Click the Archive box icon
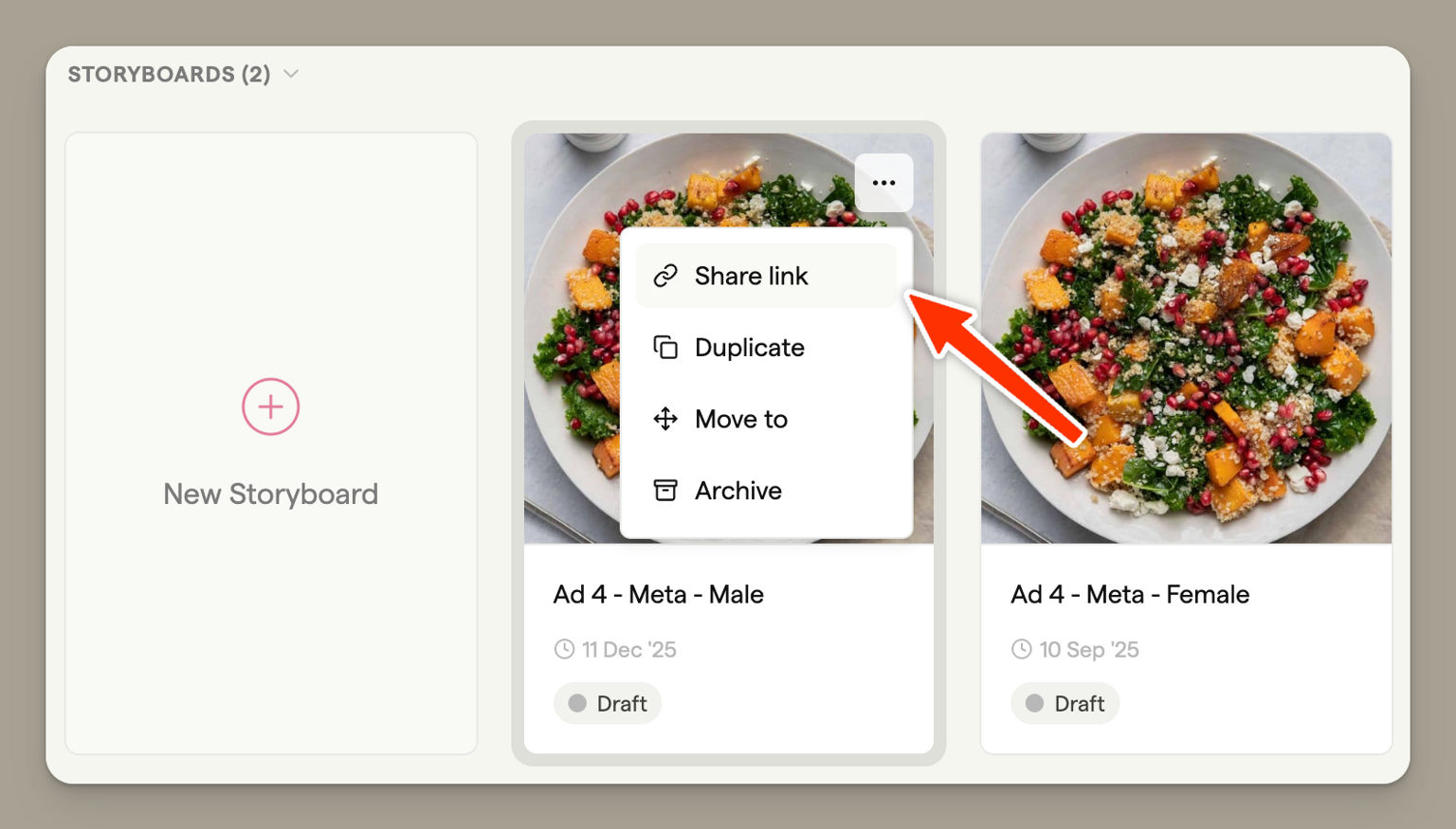 tap(665, 491)
